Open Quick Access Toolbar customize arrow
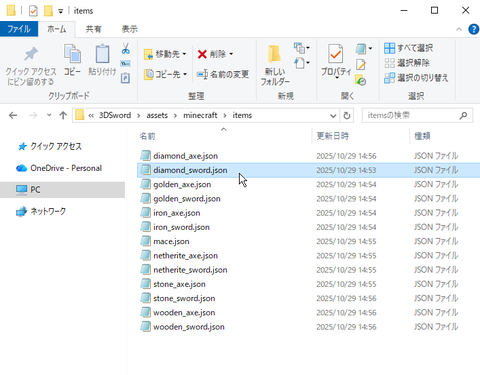Image resolution: width=480 pixels, height=375 pixels. 61,11
